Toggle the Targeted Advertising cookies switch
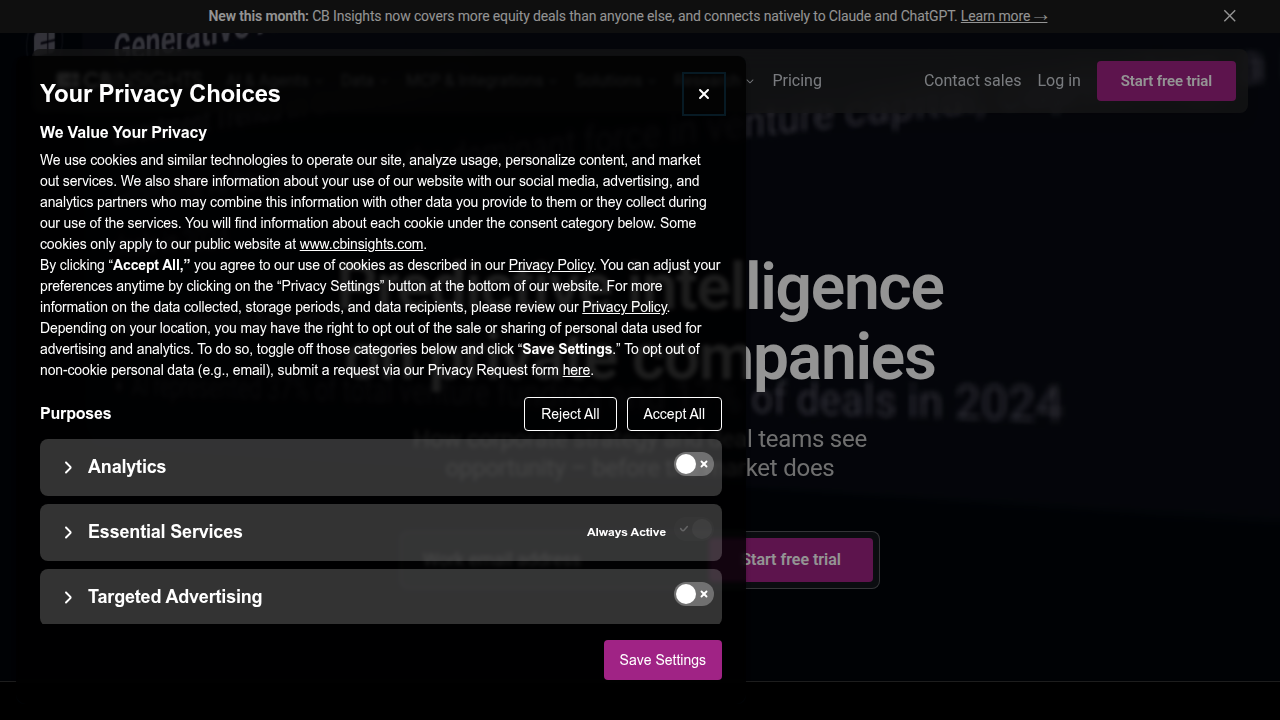1280x720 pixels. [693, 594]
